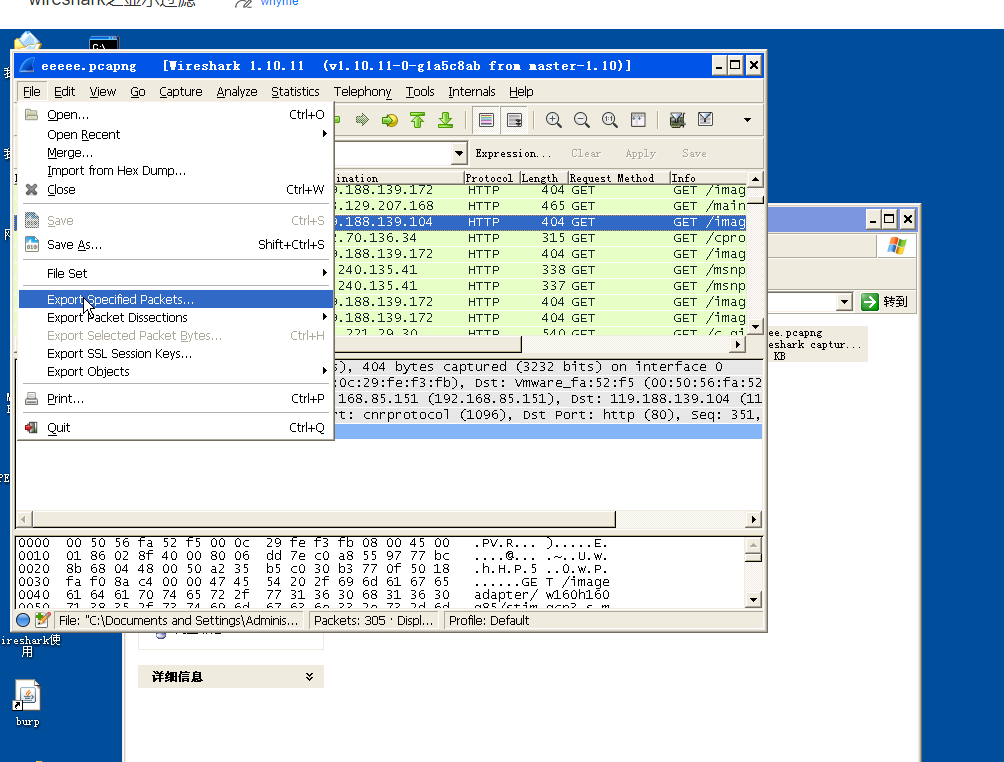Select the '404 bytes captured' frame line

coord(548,367)
